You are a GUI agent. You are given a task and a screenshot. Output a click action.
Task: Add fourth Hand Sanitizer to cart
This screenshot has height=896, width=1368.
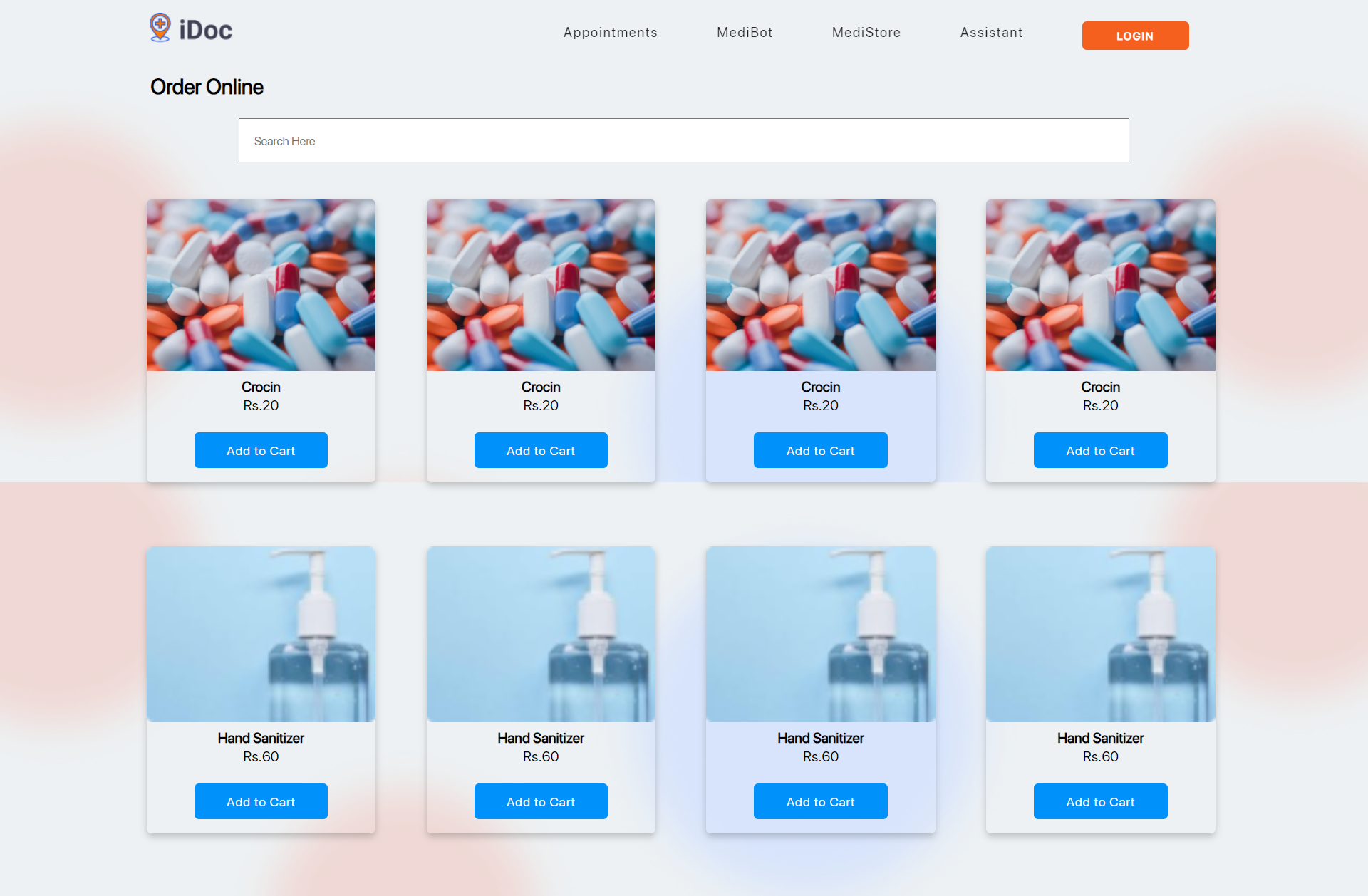point(1100,801)
